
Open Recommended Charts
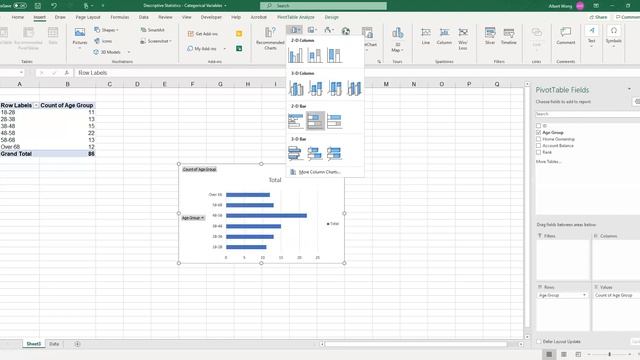pos(270,38)
